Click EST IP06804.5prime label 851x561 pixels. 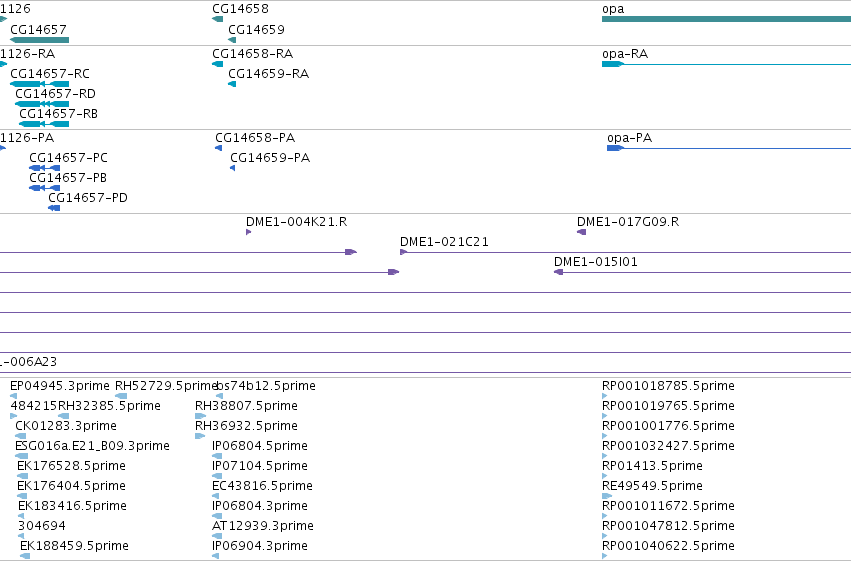[x=260, y=445]
